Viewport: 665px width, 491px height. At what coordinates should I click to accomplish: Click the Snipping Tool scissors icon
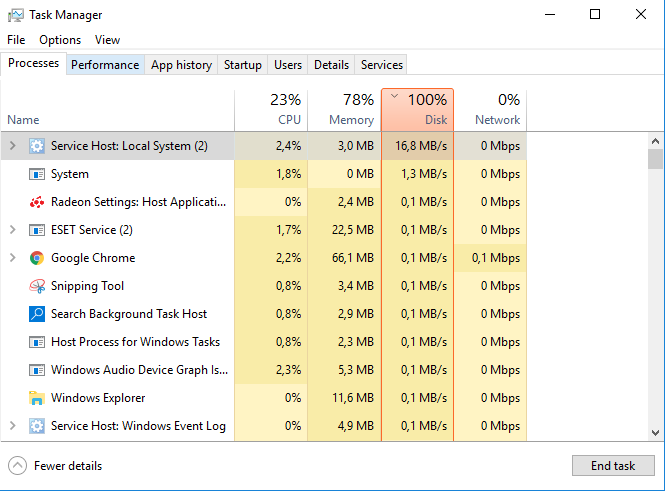(x=37, y=286)
